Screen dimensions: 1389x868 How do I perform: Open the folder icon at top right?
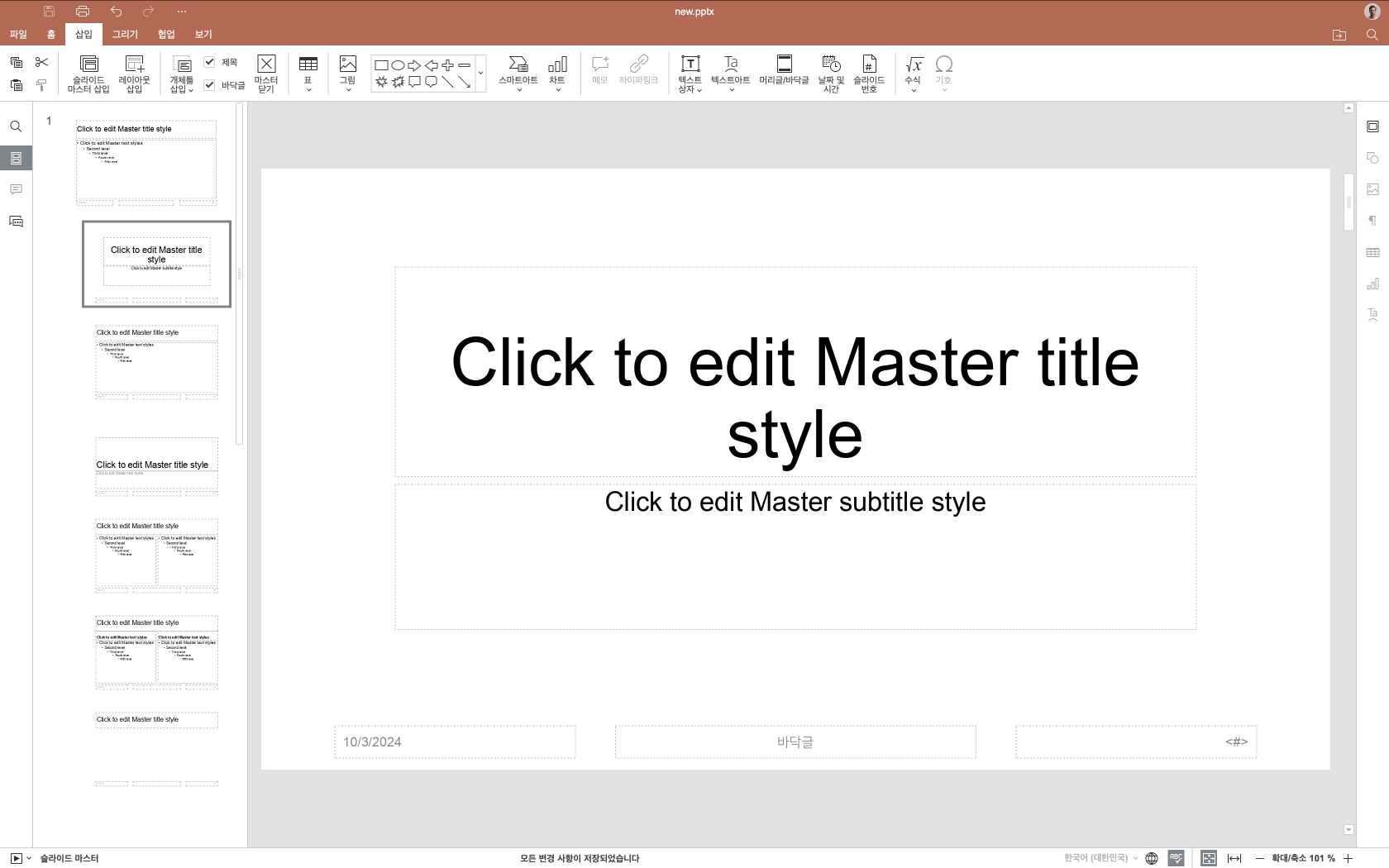point(1339,35)
